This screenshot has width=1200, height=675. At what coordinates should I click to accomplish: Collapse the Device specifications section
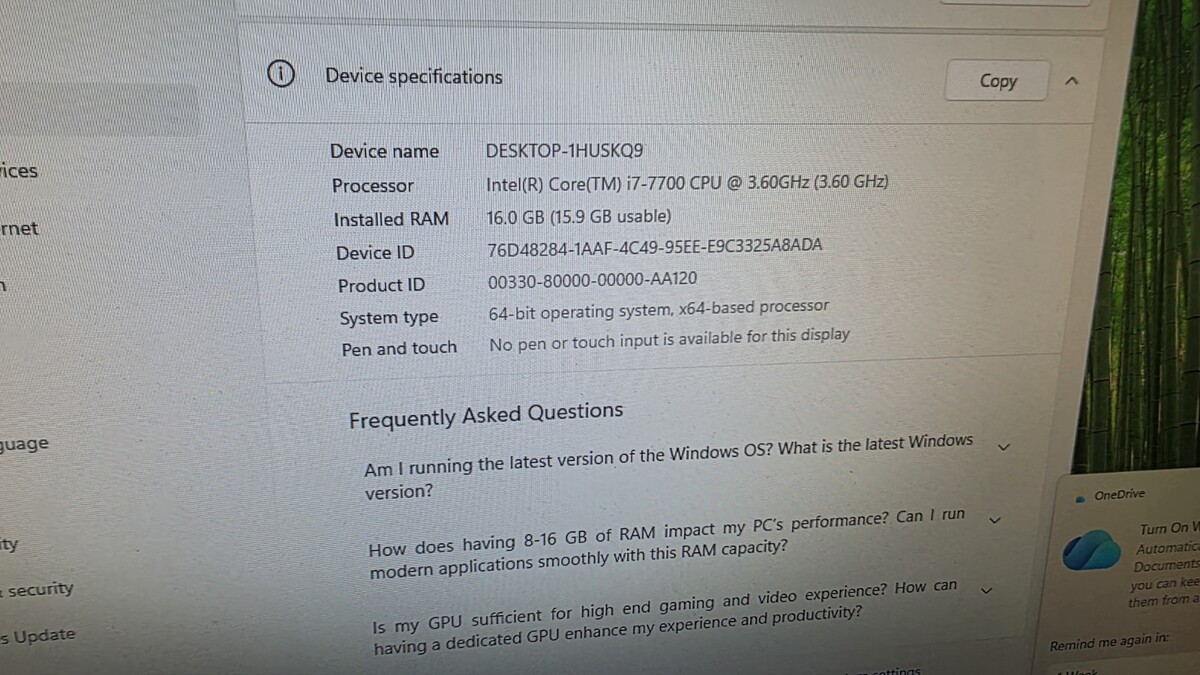click(x=1072, y=81)
